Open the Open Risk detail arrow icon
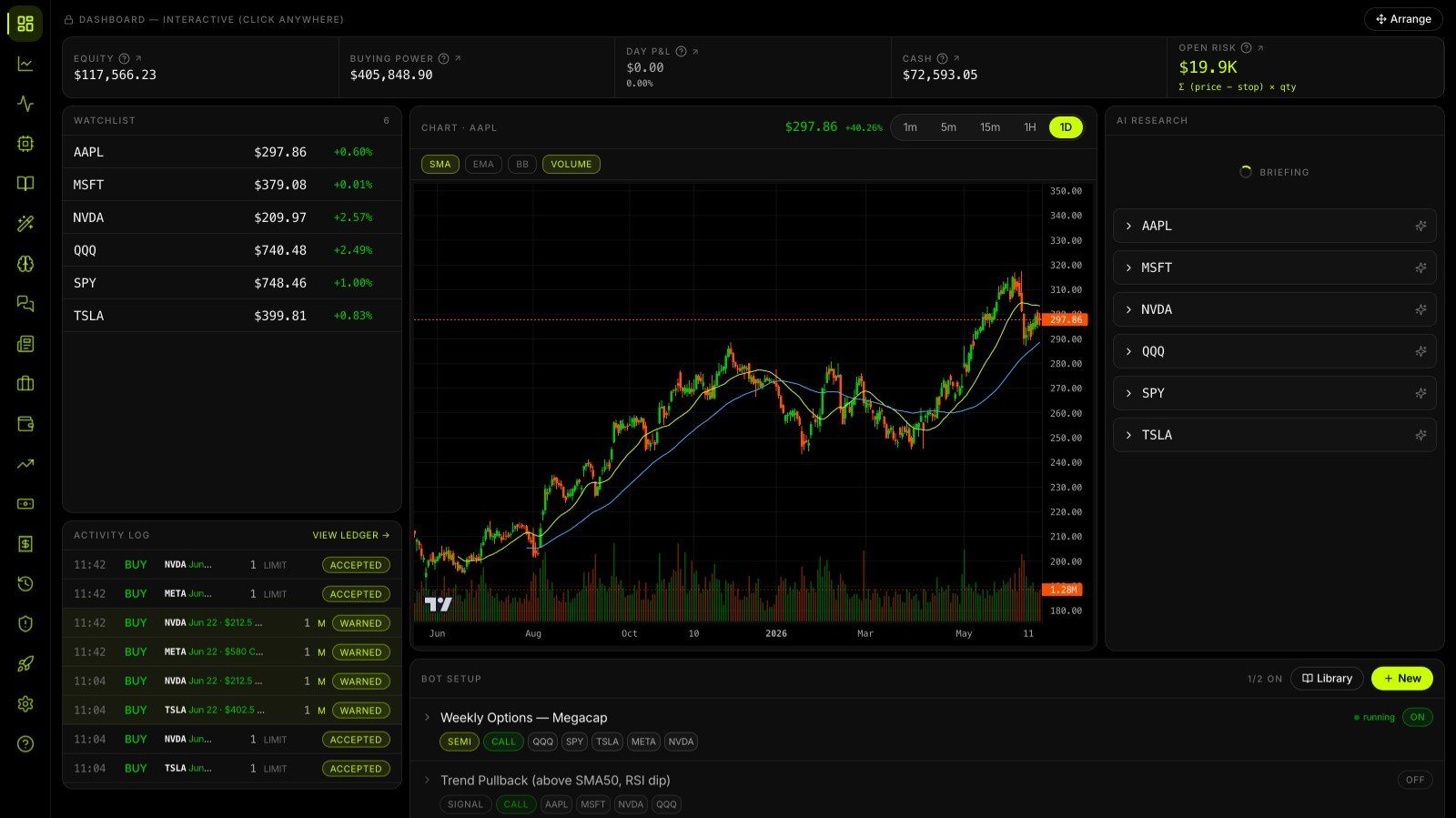1456x818 pixels. pyautogui.click(x=1260, y=47)
